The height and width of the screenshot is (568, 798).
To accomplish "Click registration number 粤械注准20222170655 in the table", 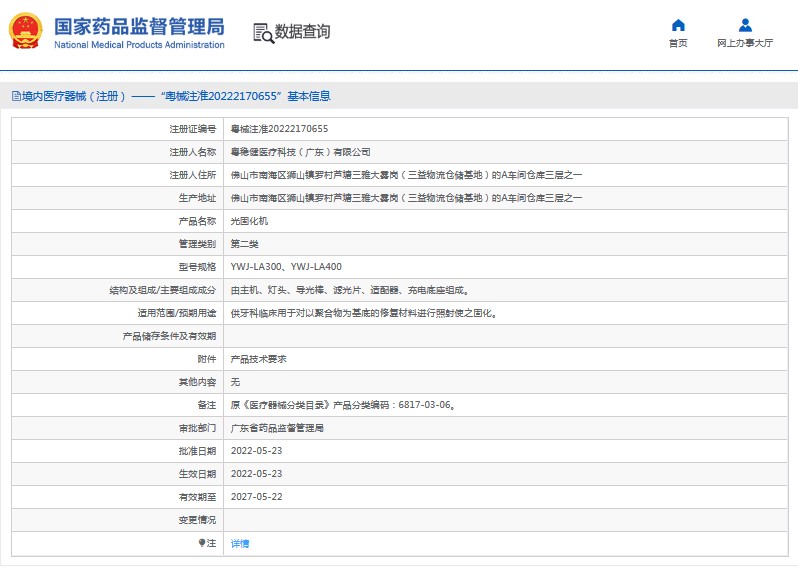I will [x=279, y=129].
